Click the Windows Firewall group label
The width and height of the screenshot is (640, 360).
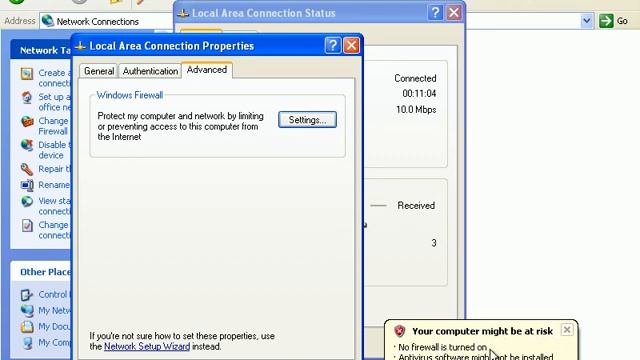[130, 95]
